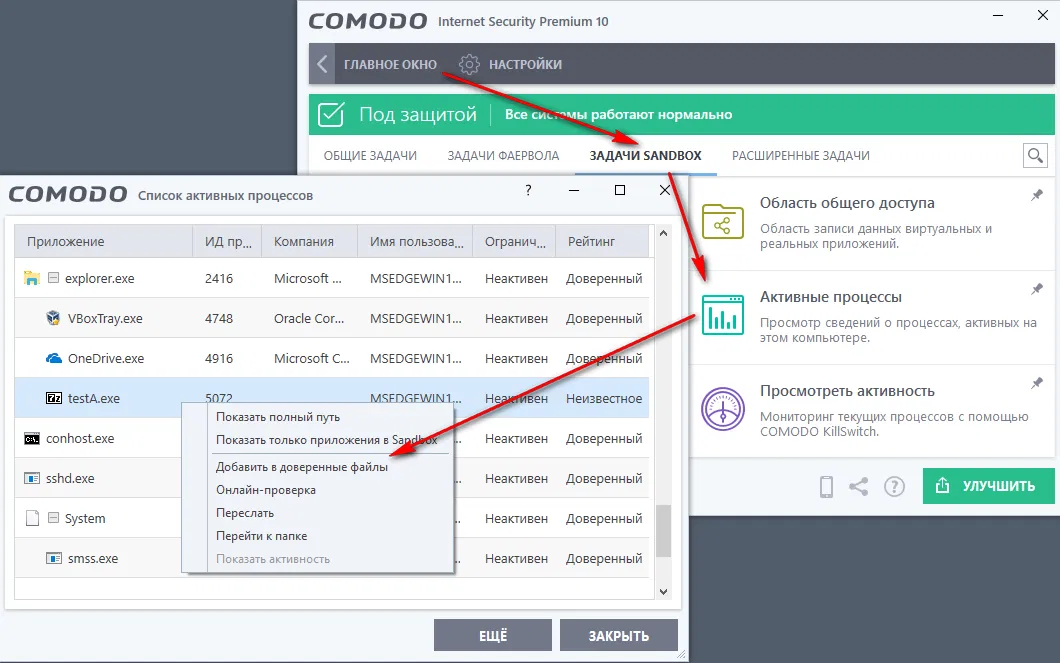Image resolution: width=1060 pixels, height=663 pixels.
Task: Choose Перейти к папке menu item
Action: tap(262, 536)
